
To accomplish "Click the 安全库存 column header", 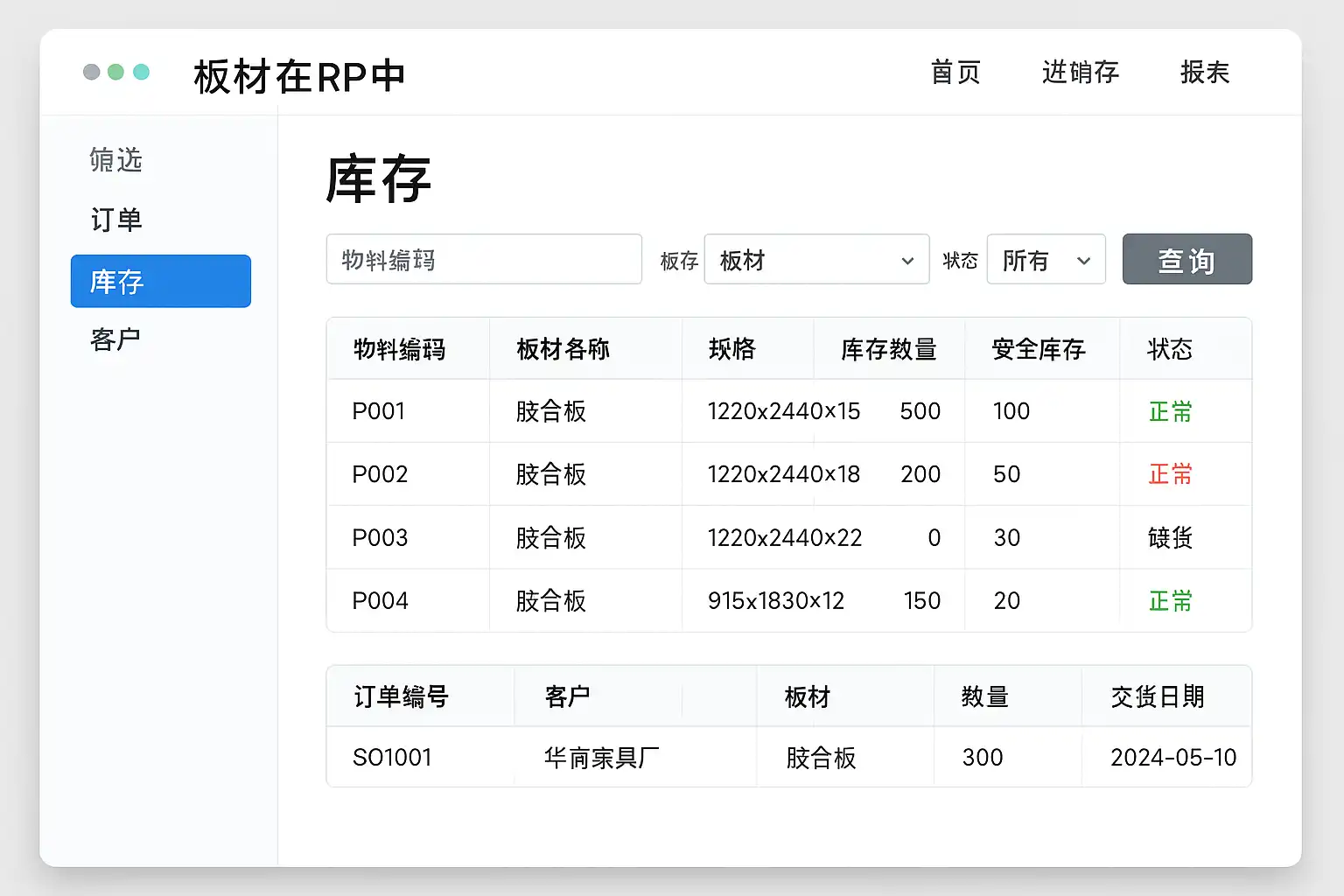I will [x=1039, y=349].
